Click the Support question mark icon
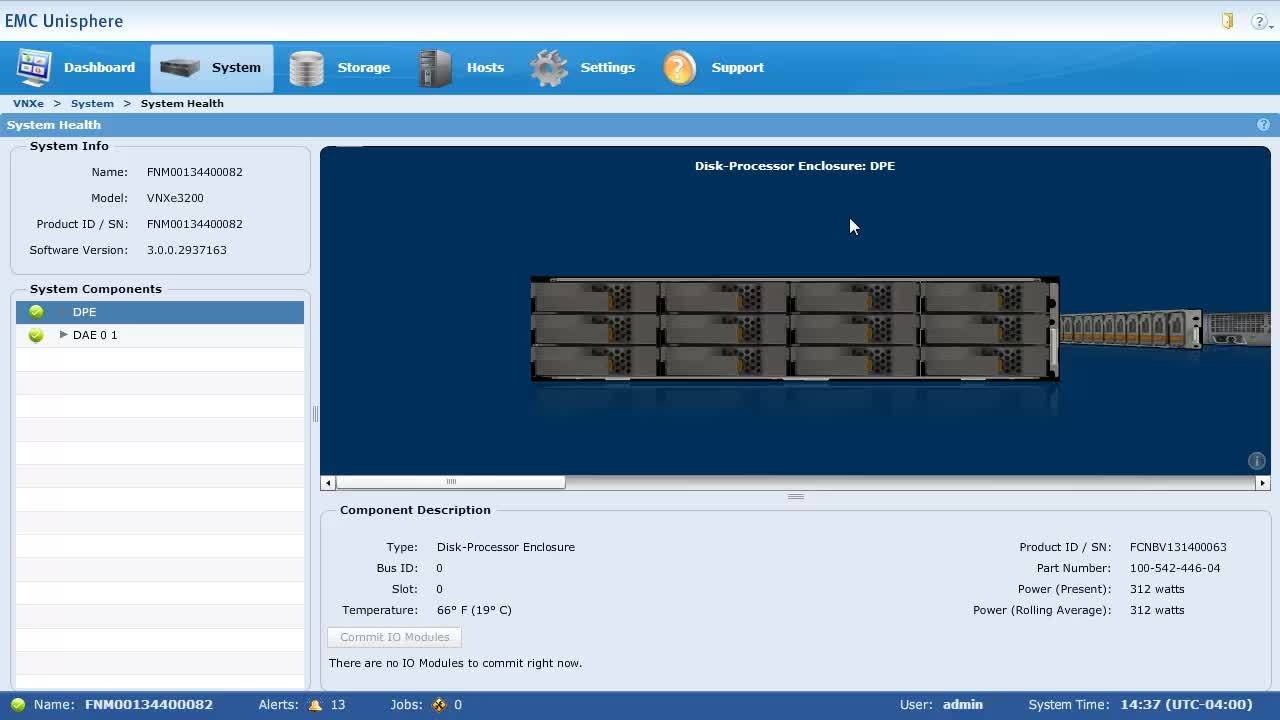The height and width of the screenshot is (720, 1280). tap(680, 68)
